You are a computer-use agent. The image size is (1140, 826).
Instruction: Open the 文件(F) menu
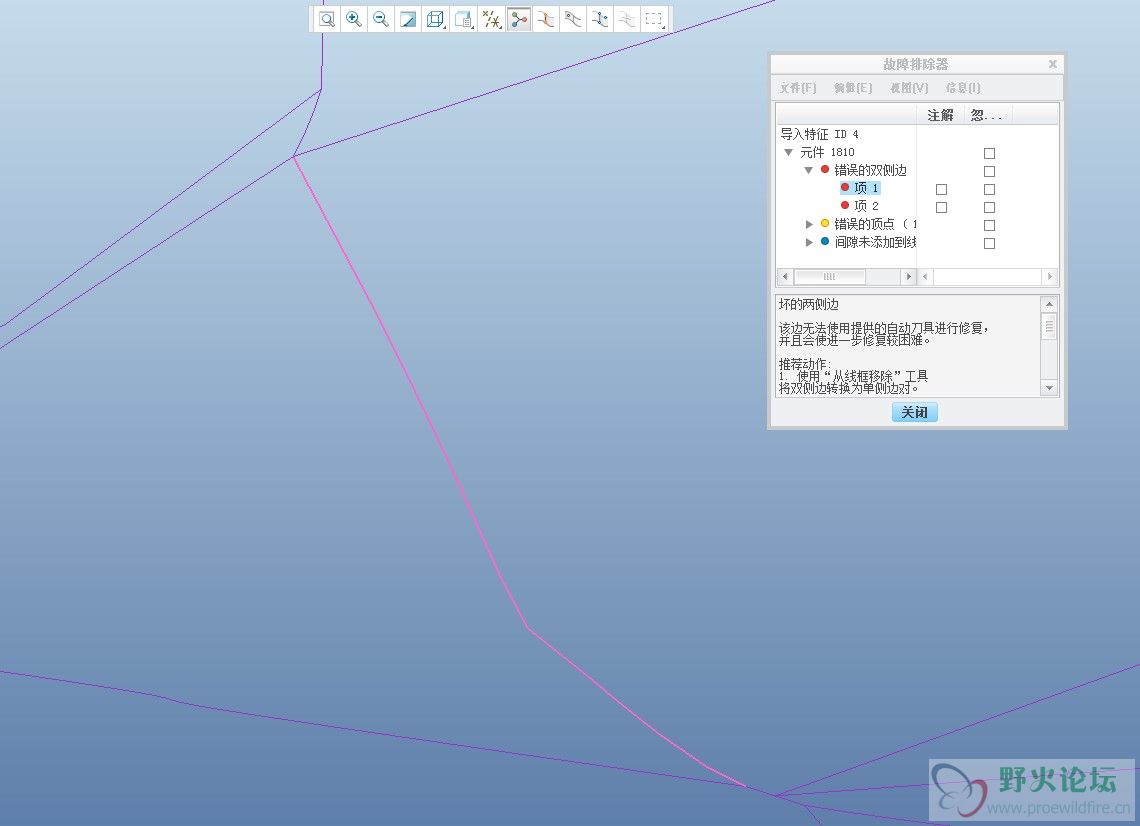point(798,88)
